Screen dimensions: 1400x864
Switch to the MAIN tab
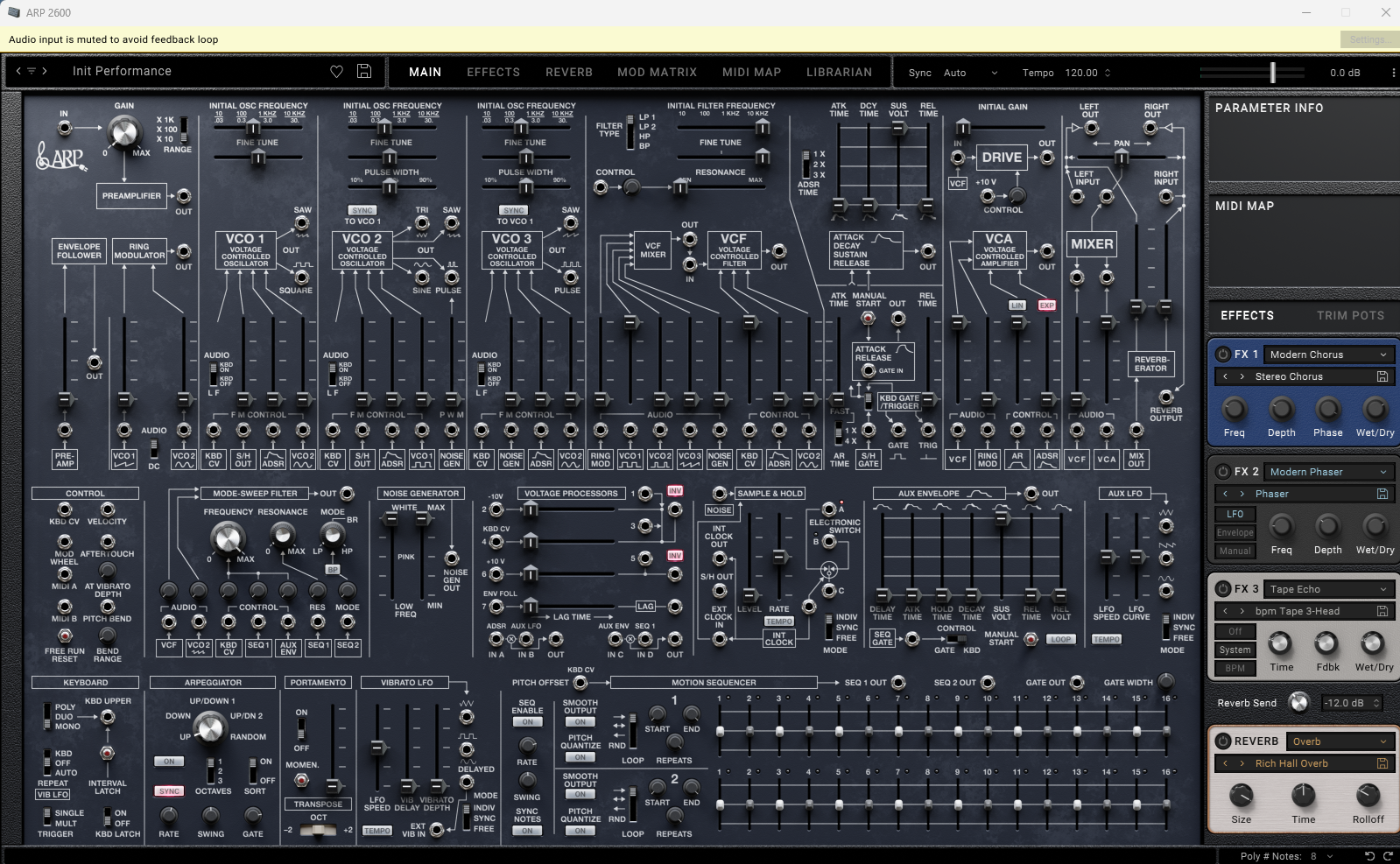pyautogui.click(x=426, y=72)
